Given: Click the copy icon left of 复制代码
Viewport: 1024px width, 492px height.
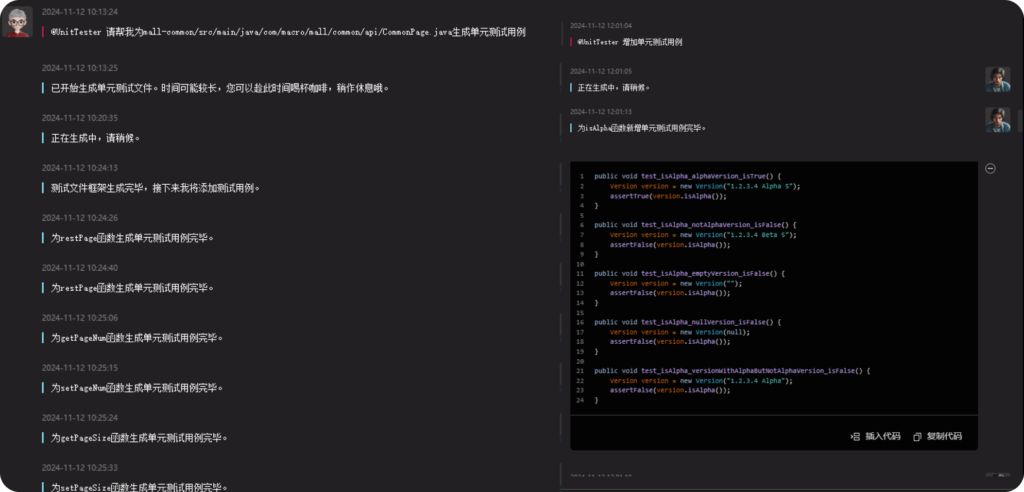Looking at the screenshot, I should [x=917, y=436].
